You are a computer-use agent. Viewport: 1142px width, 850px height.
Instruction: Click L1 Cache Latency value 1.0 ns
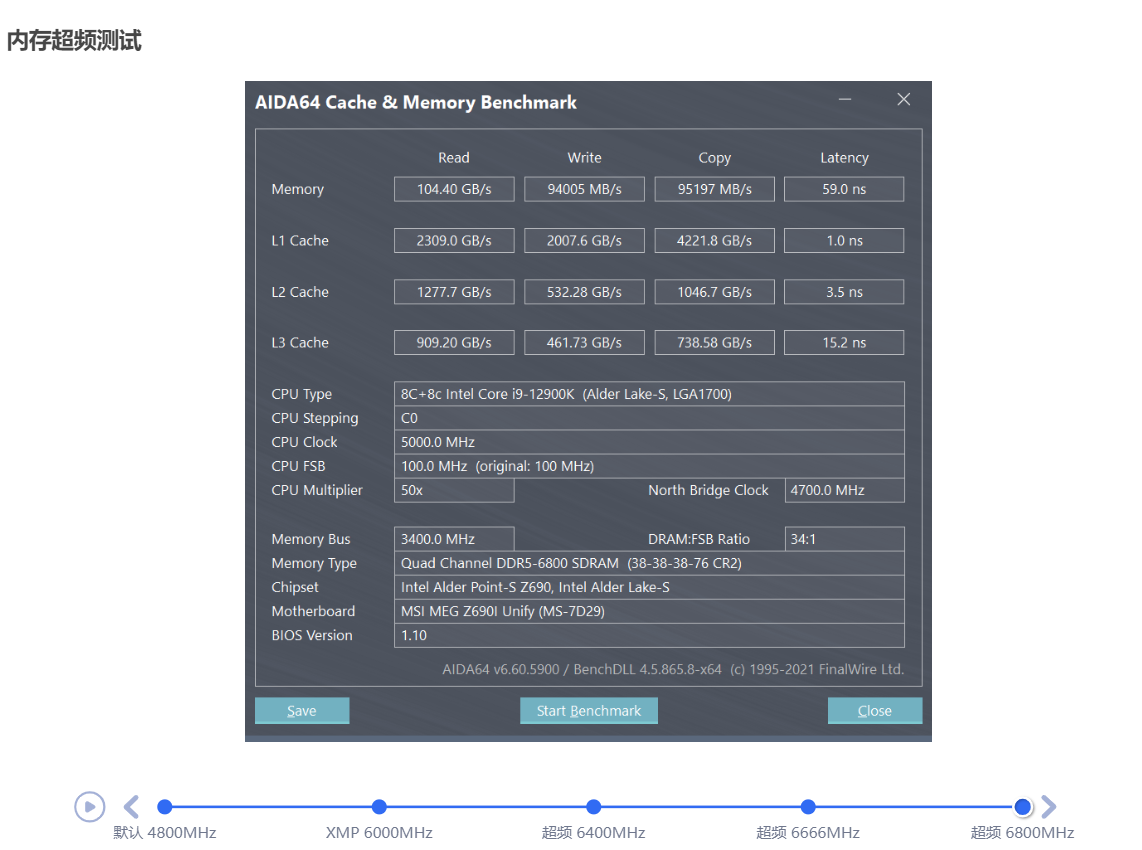pyautogui.click(x=844, y=240)
